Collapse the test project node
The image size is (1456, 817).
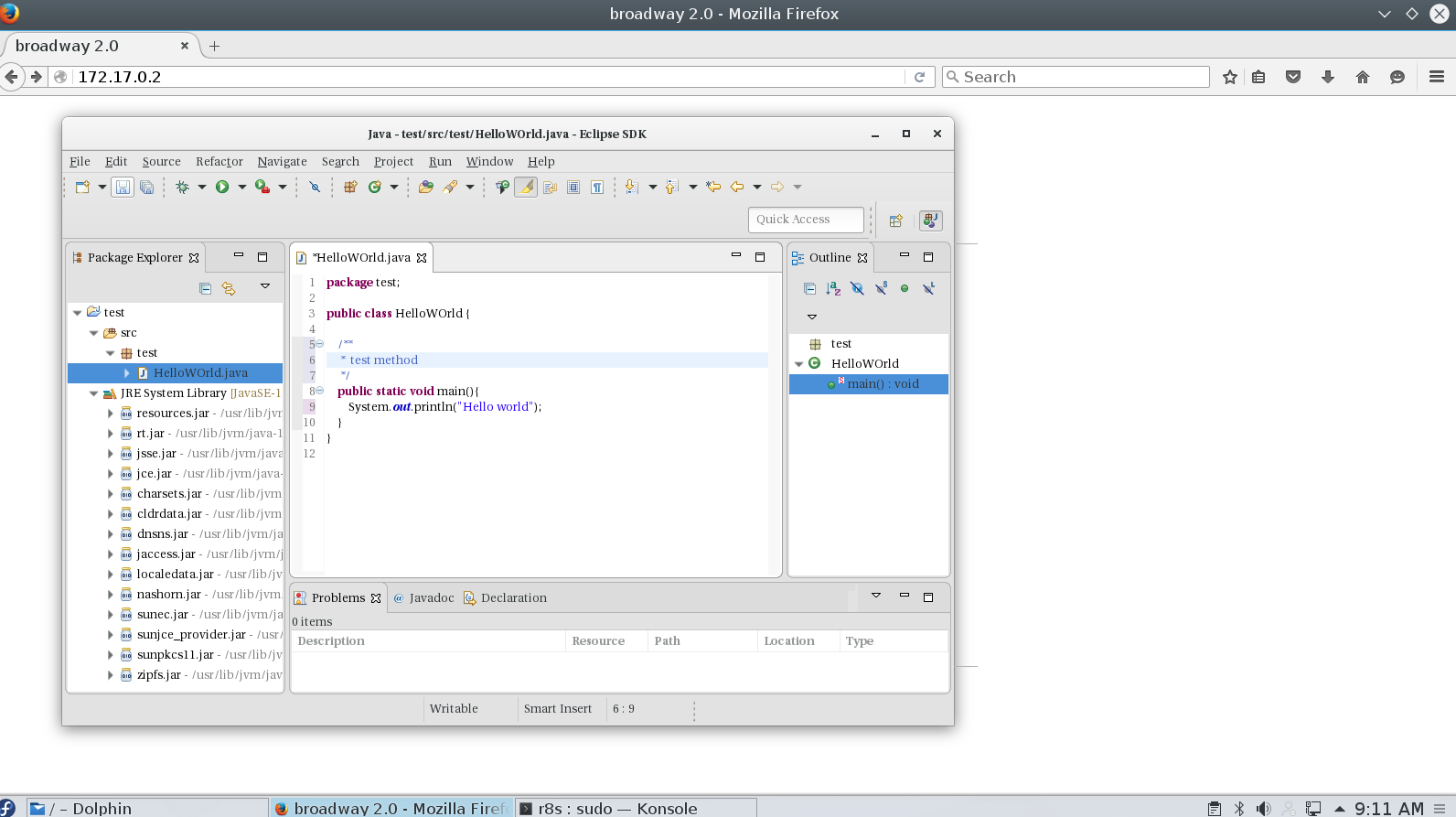click(77, 313)
